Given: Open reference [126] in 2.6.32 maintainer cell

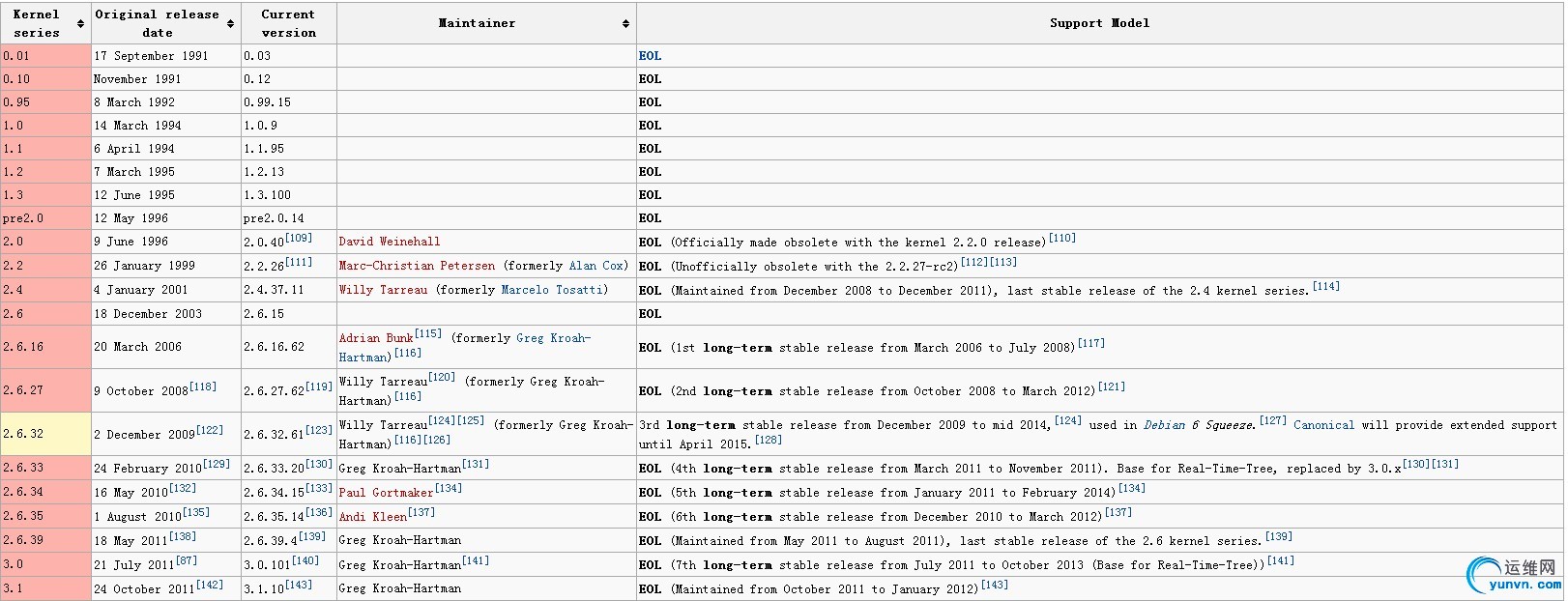Looking at the screenshot, I should pos(437,440).
